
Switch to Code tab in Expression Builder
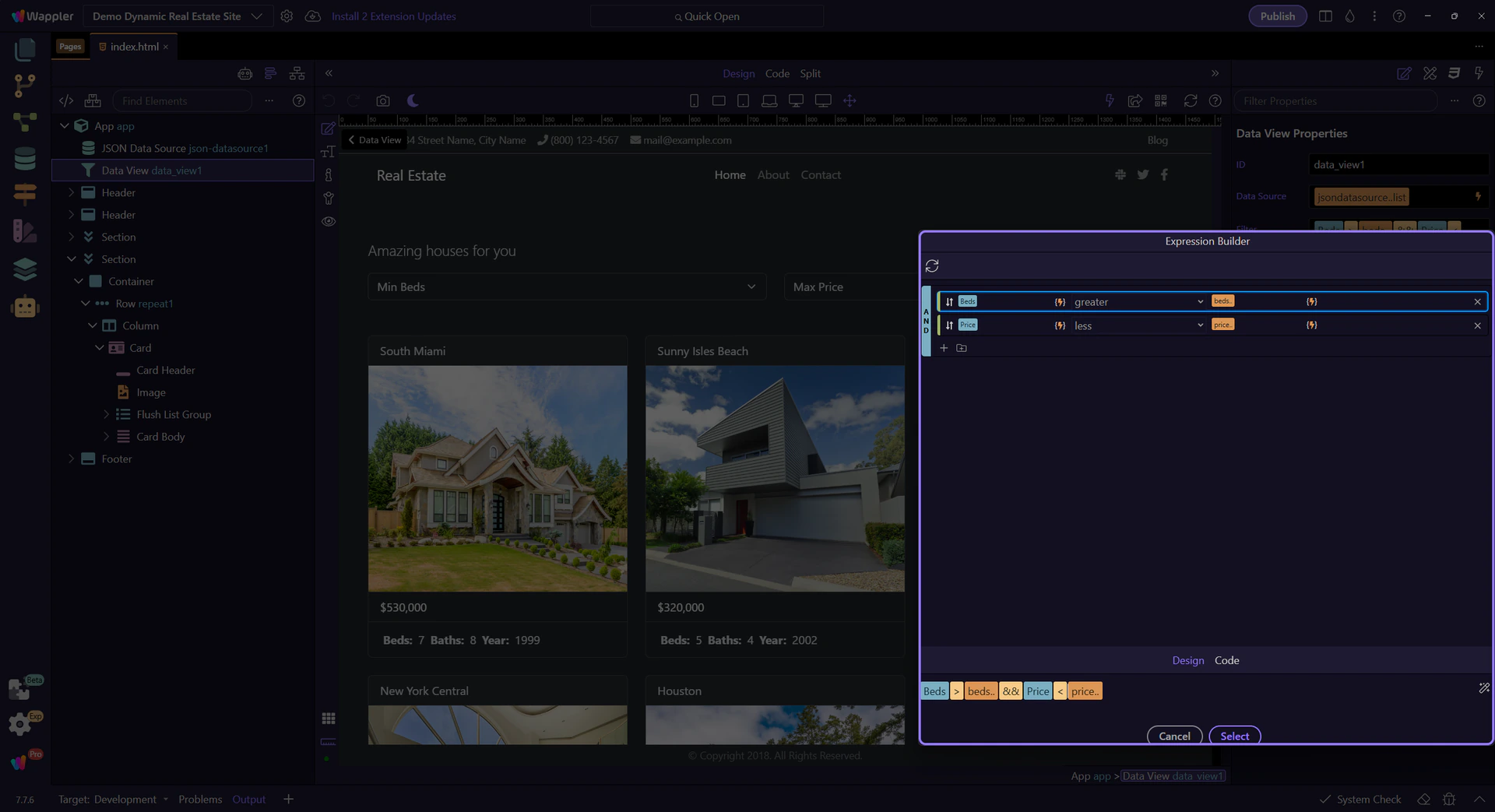tap(1226, 660)
